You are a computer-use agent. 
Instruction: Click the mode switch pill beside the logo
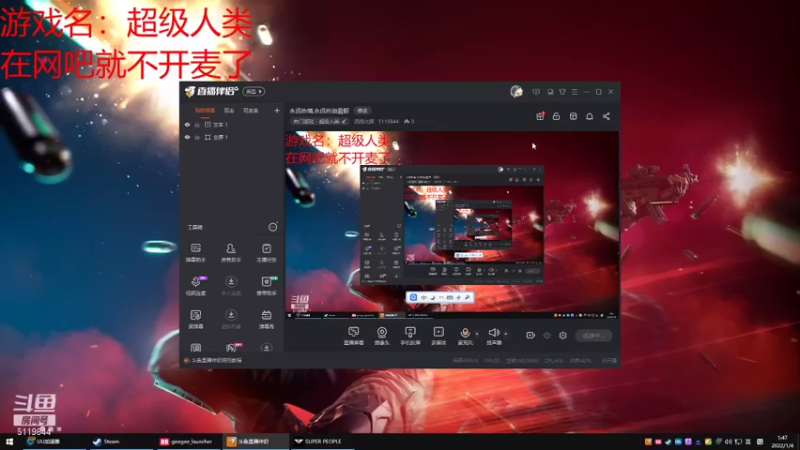coord(254,91)
